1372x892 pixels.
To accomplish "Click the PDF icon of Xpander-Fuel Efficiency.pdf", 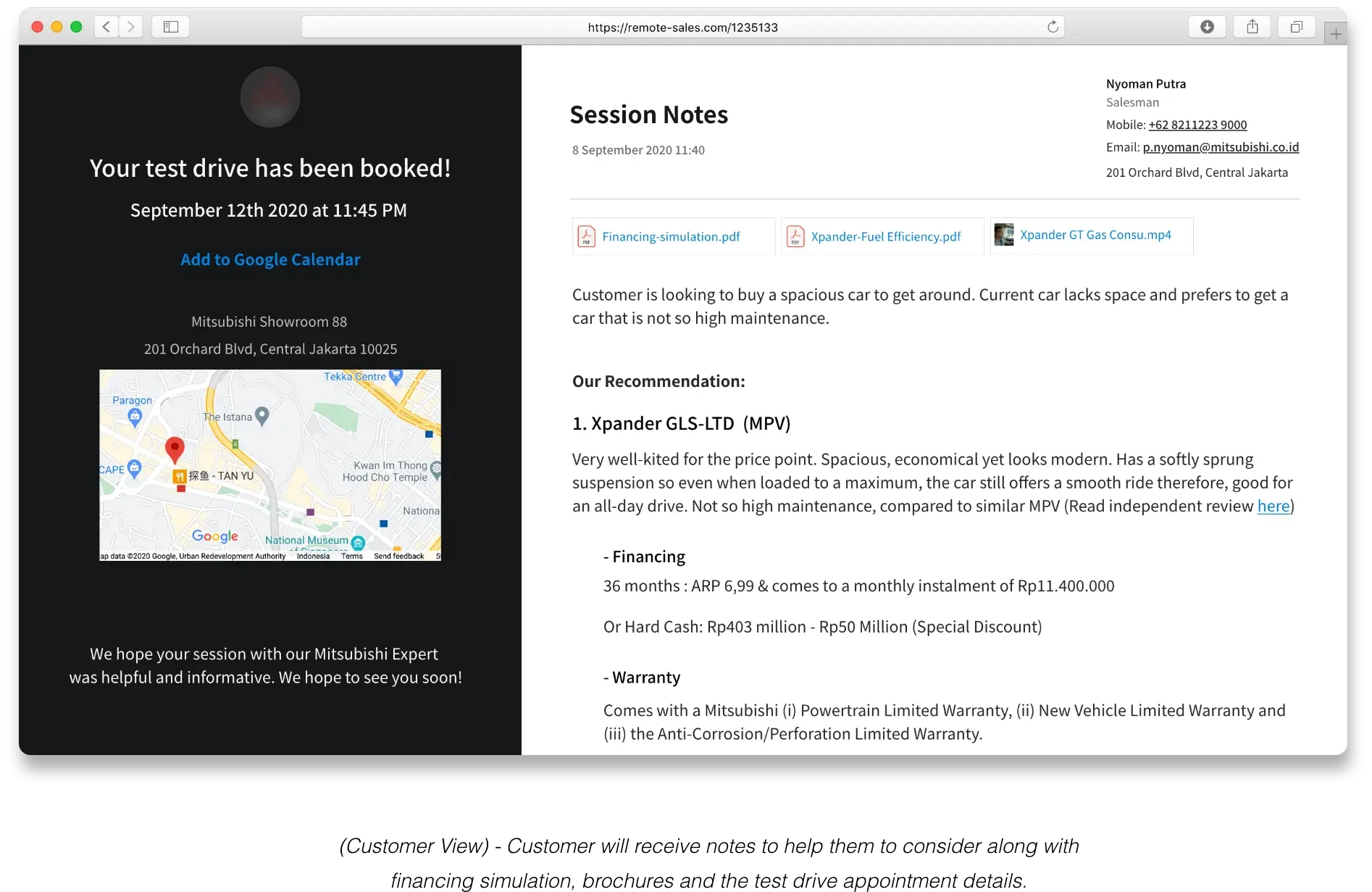I will click(795, 236).
